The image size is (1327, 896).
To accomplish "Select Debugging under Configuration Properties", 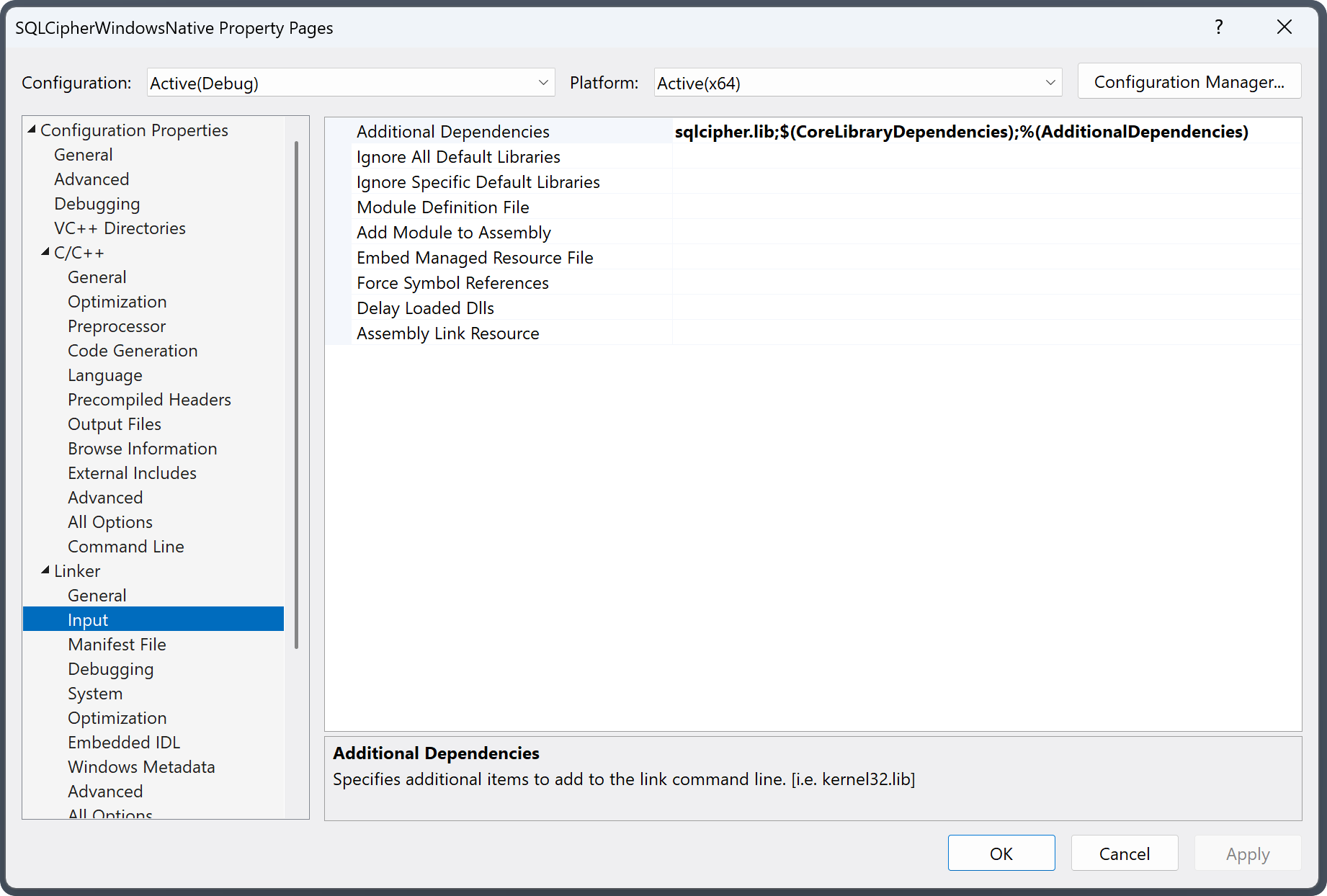I will pyautogui.click(x=97, y=204).
